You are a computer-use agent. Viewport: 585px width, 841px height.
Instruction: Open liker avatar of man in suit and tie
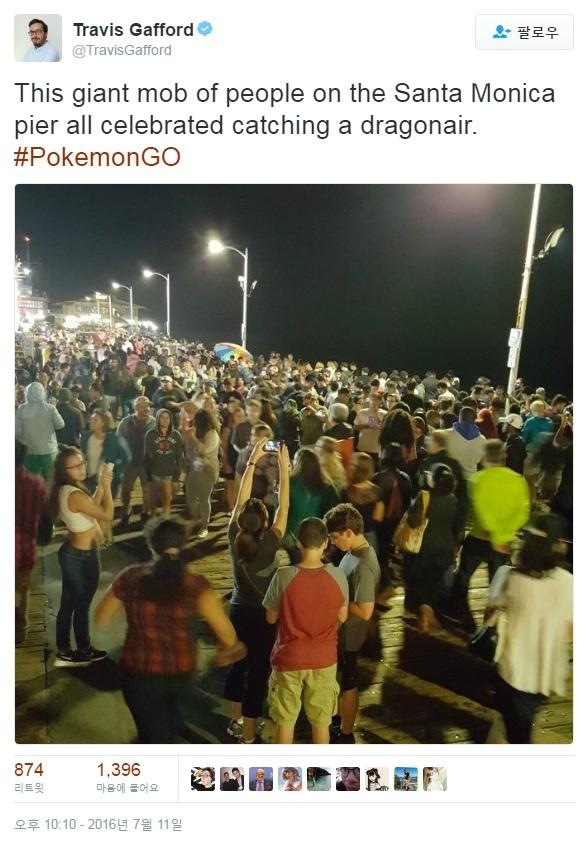[x=261, y=779]
